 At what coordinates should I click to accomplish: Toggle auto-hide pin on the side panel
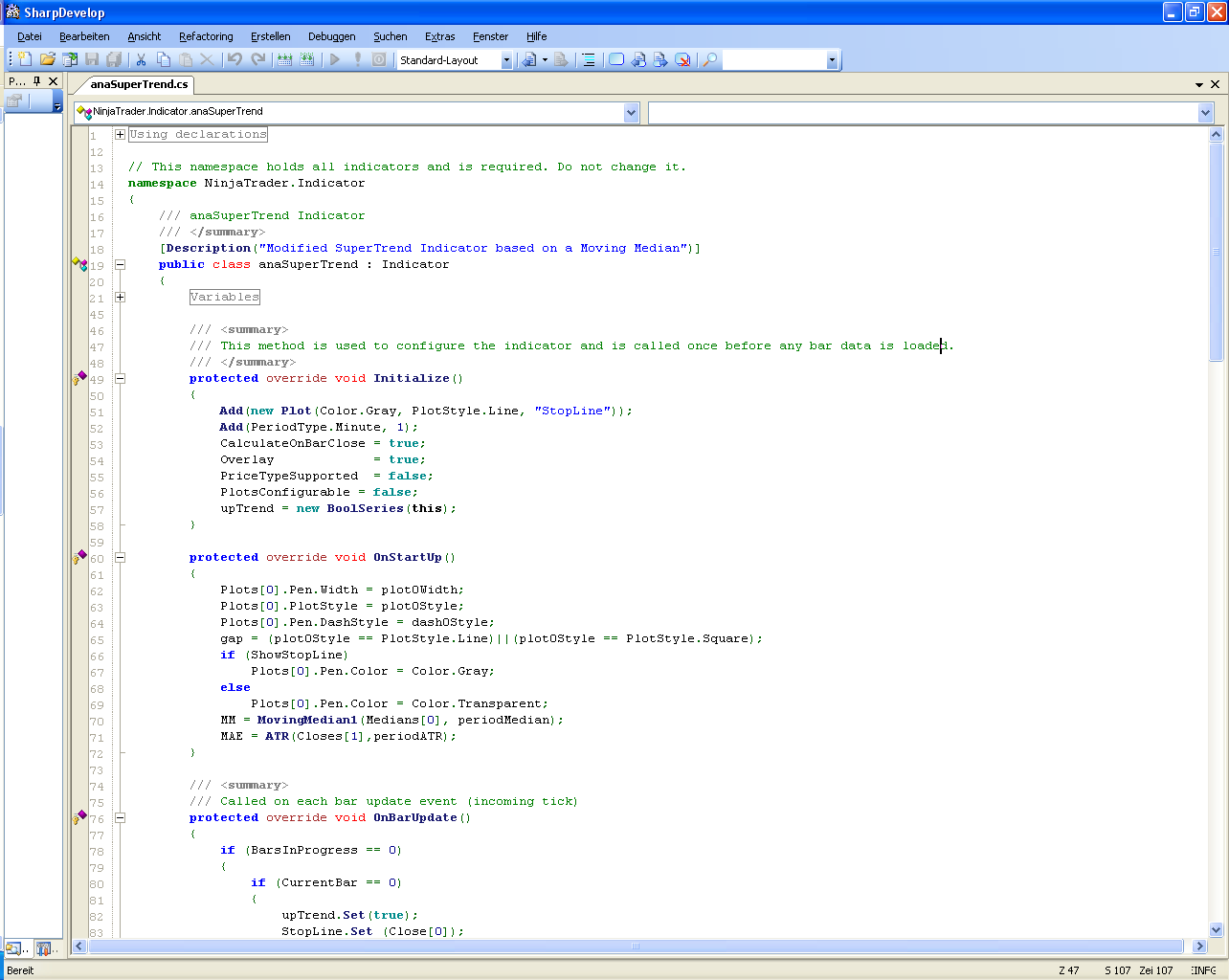tap(36, 81)
